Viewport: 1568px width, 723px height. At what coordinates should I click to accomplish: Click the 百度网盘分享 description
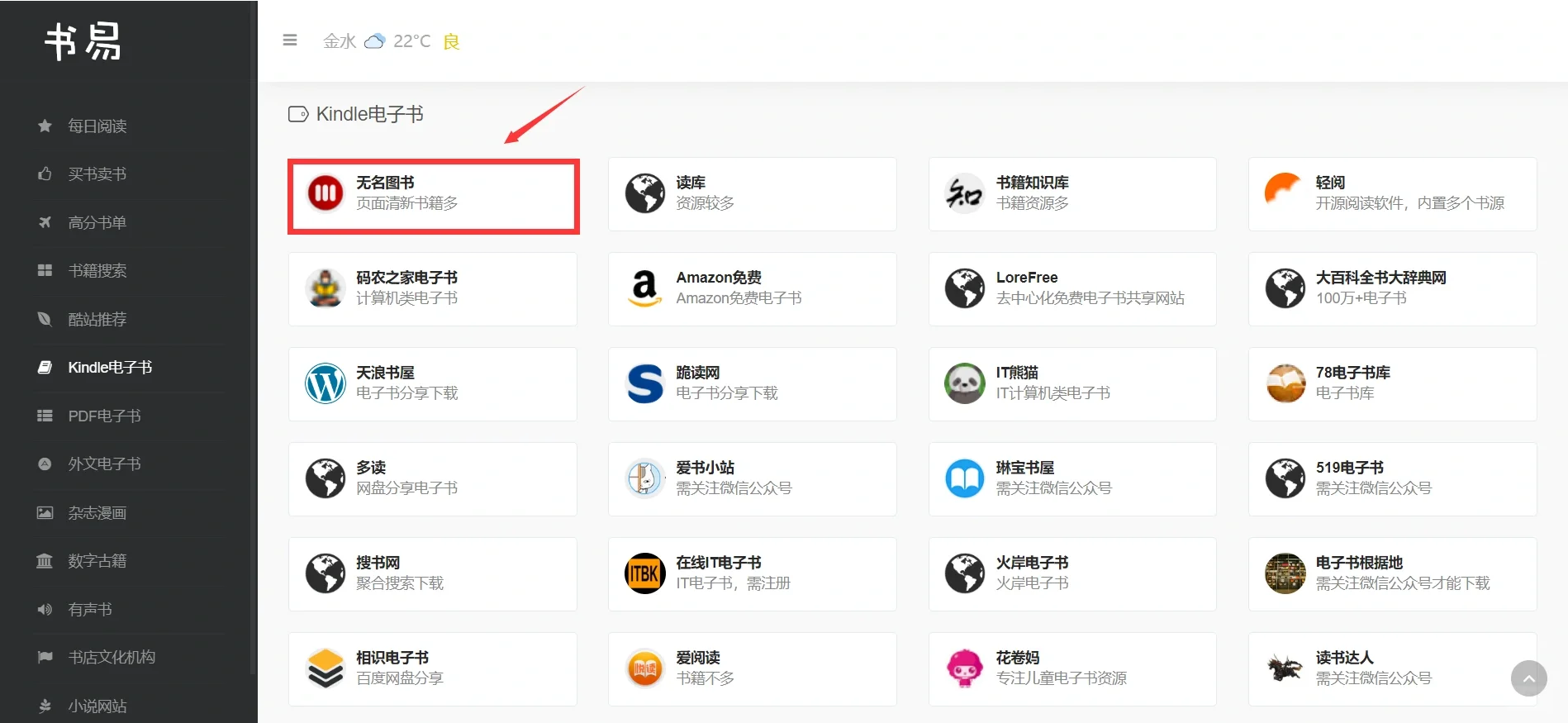400,678
